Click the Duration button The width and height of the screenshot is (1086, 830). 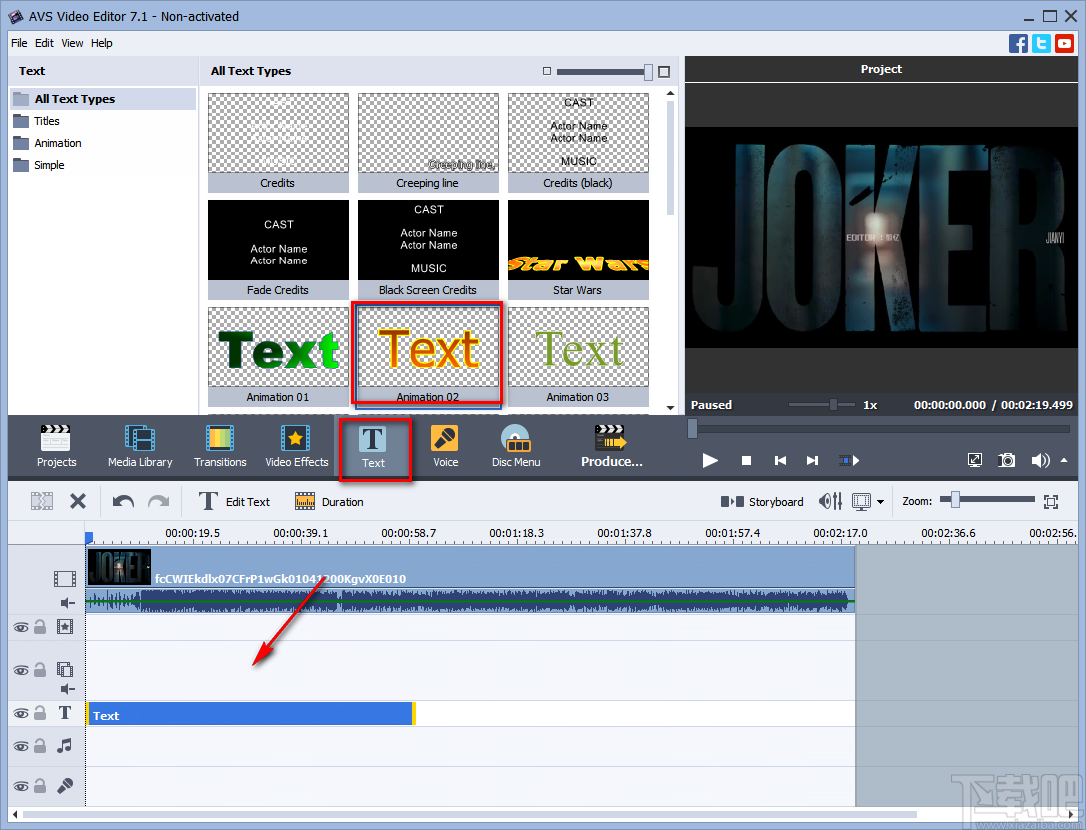pos(329,502)
